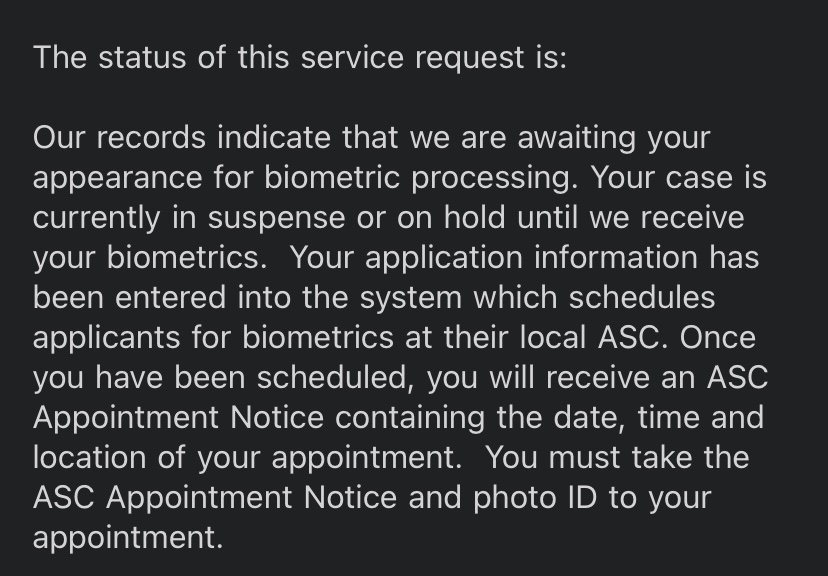The image size is (828, 576).
Task: Click the 'status of this service request' heading
Action: (x=300, y=57)
